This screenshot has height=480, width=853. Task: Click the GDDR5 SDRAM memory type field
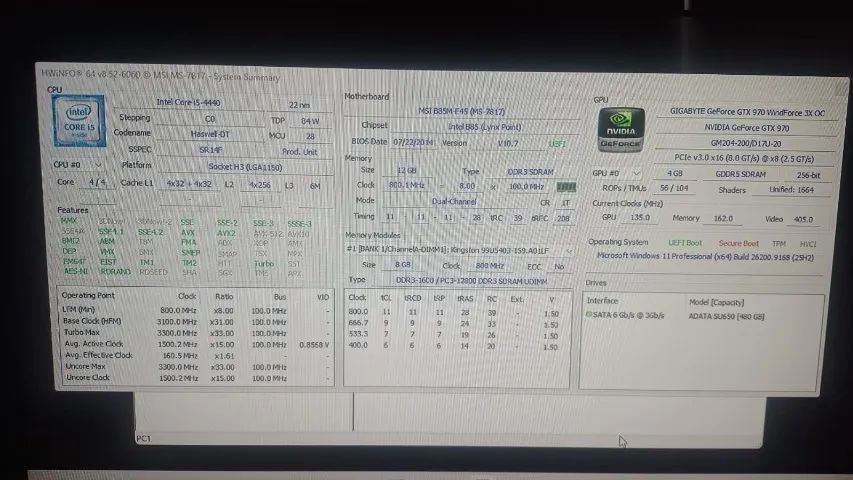(x=740, y=175)
